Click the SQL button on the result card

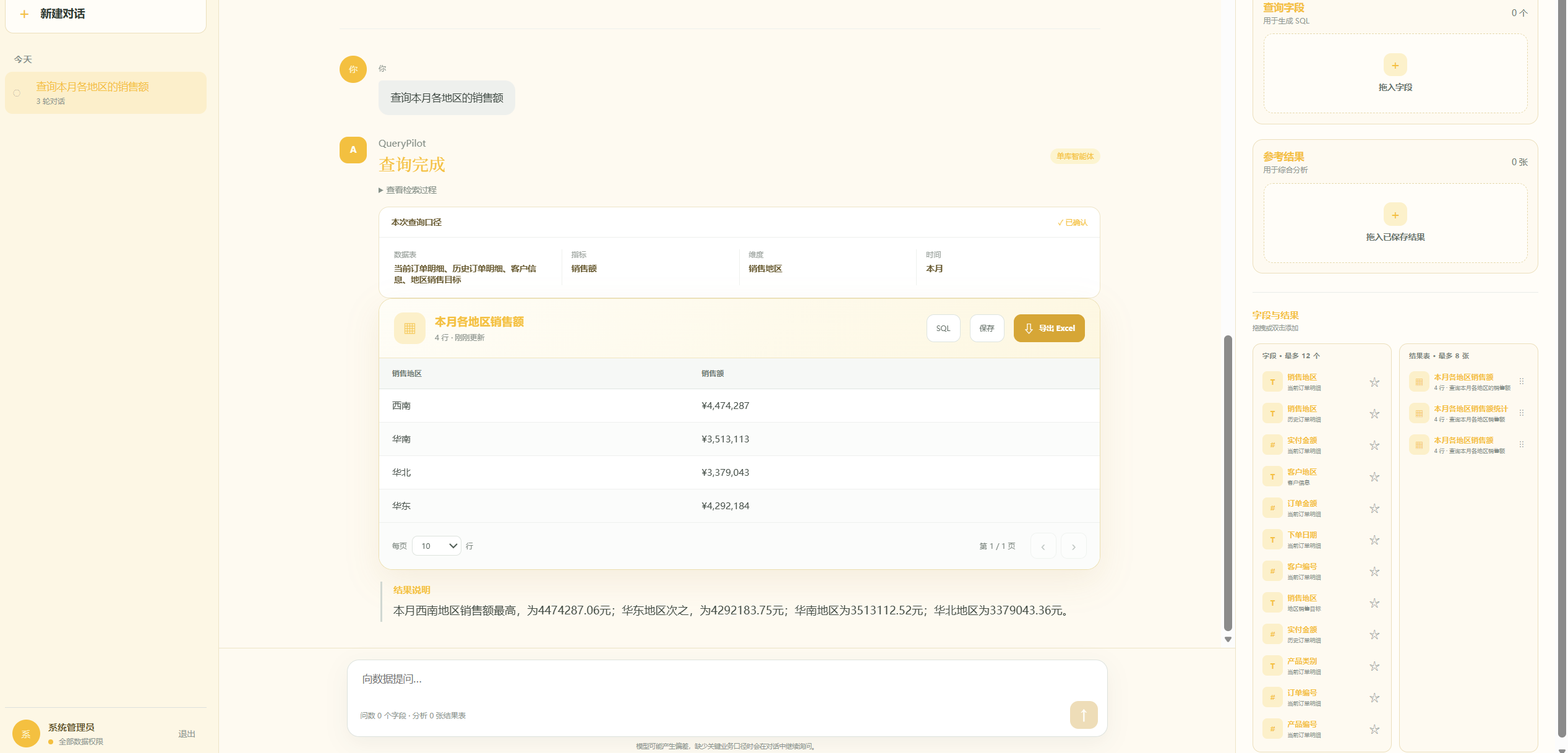click(x=943, y=328)
